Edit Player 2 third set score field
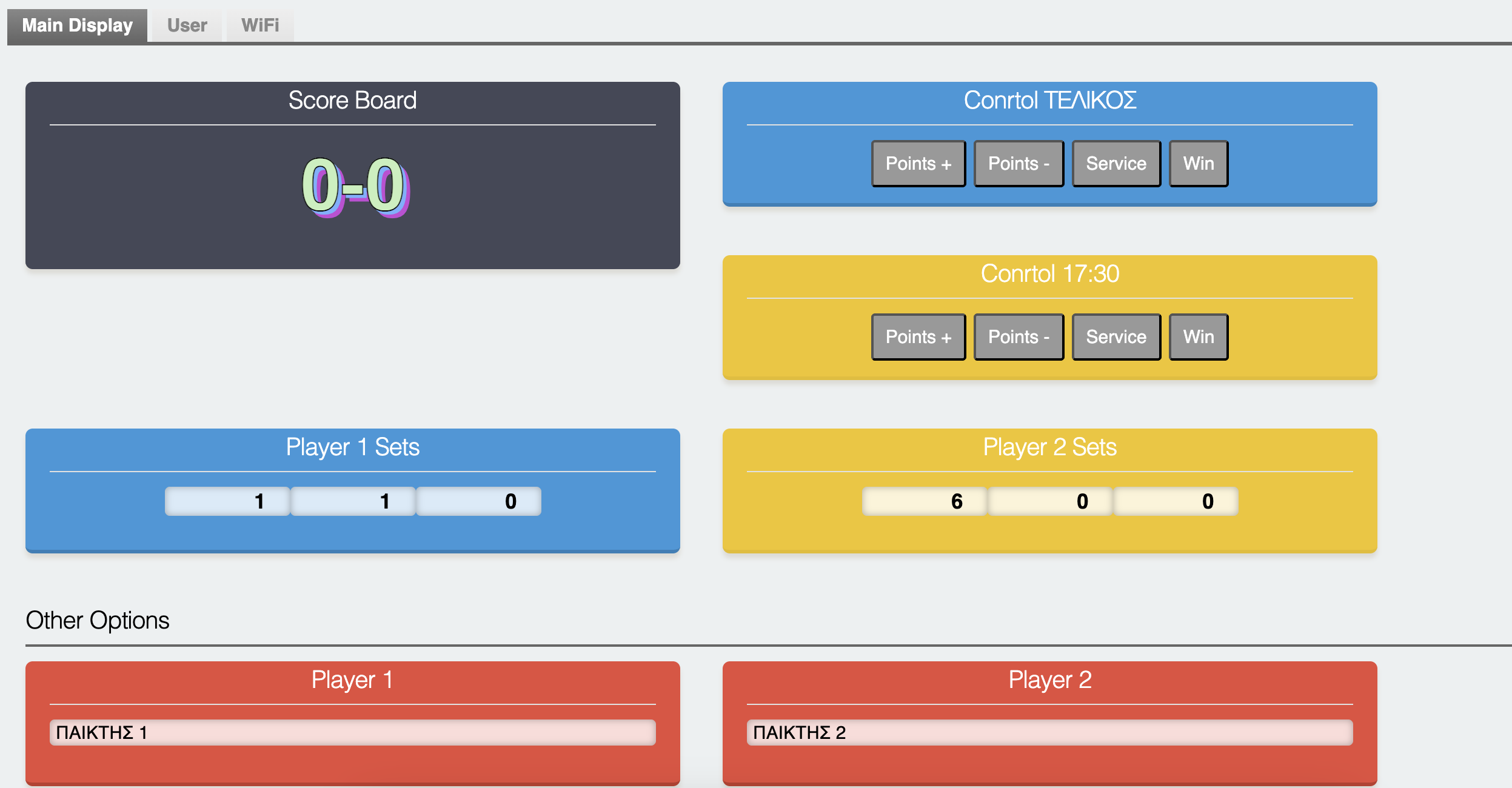The height and width of the screenshot is (788, 1512). [x=1176, y=501]
